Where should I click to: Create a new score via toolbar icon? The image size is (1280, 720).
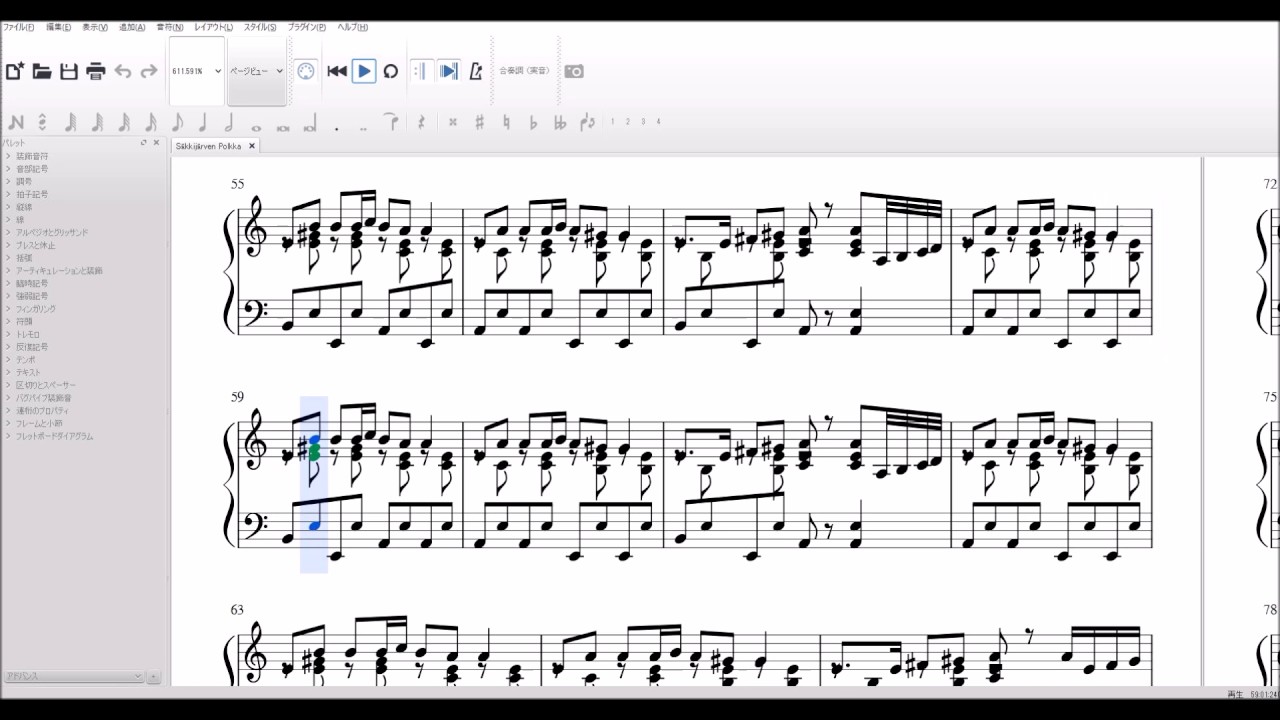click(15, 71)
